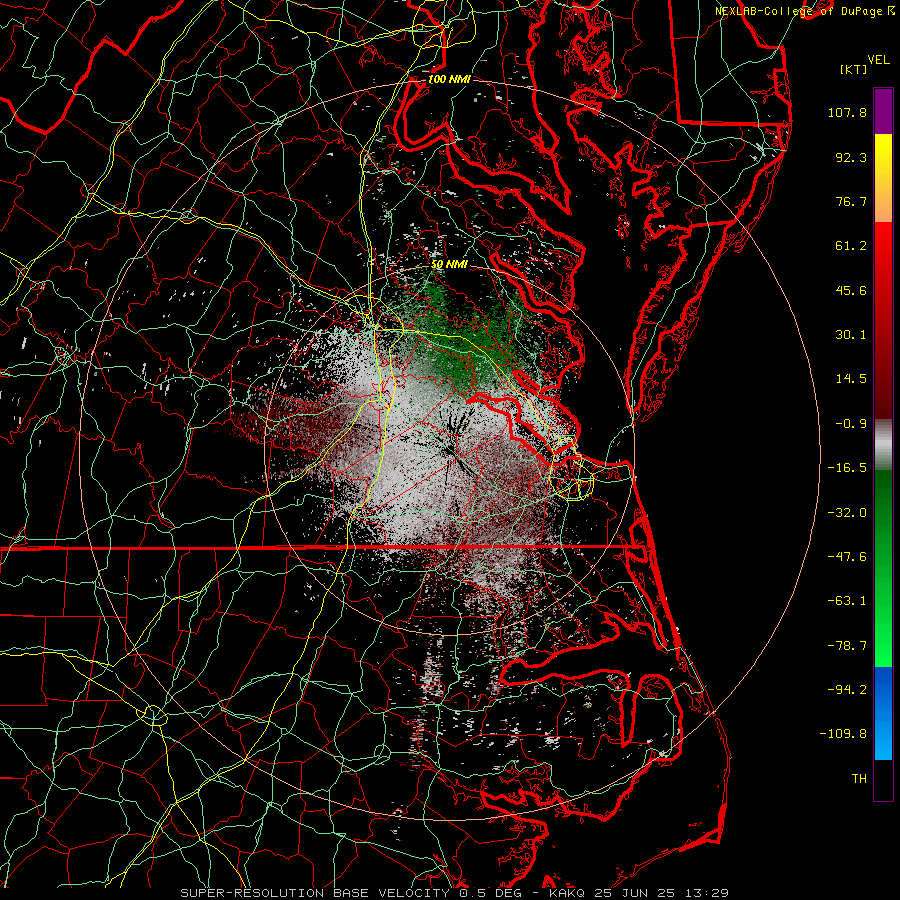This screenshot has height=900, width=900.
Task: Select the -32.0 scale value
Action: click(x=847, y=512)
